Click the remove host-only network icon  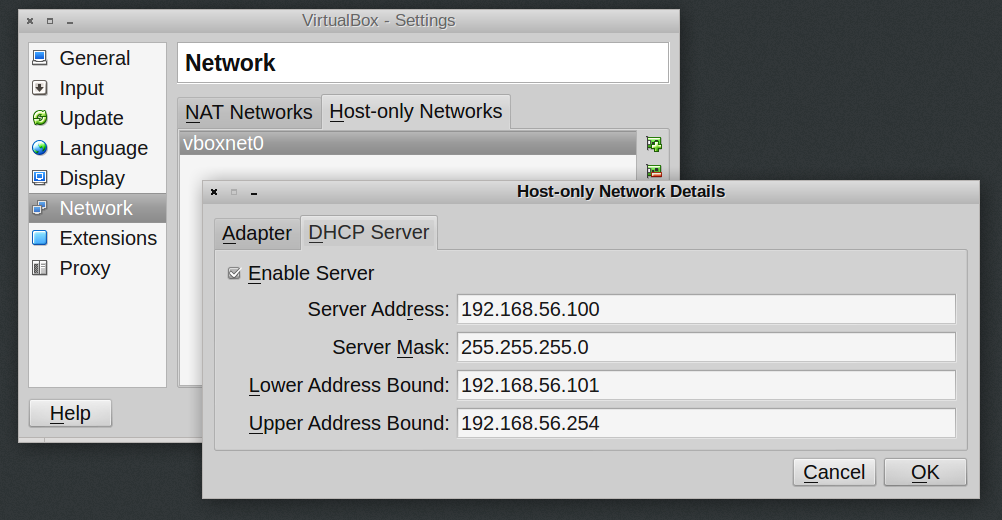click(x=654, y=171)
